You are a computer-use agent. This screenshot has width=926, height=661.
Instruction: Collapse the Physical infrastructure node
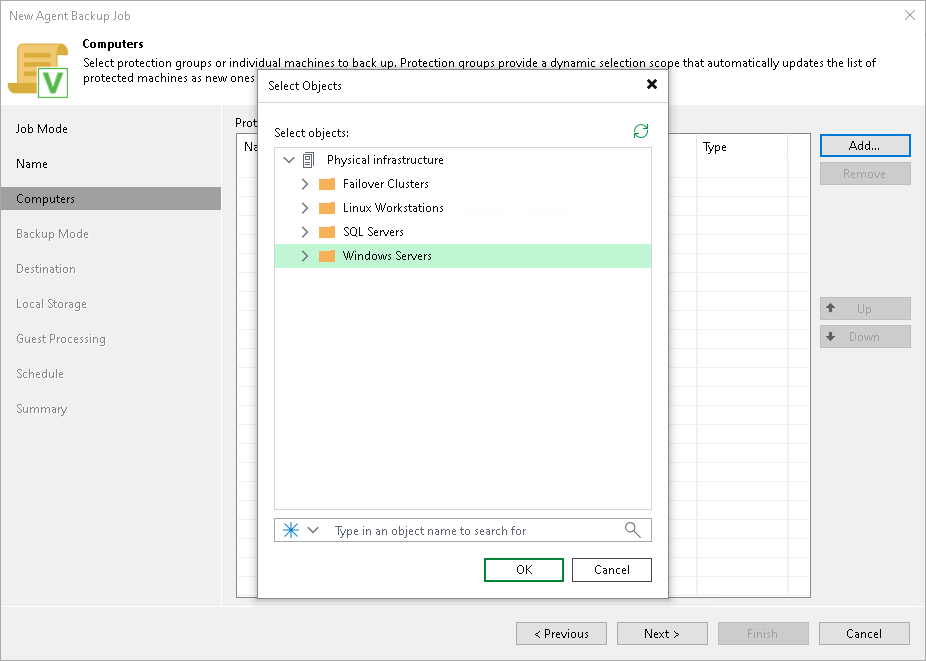pos(289,160)
